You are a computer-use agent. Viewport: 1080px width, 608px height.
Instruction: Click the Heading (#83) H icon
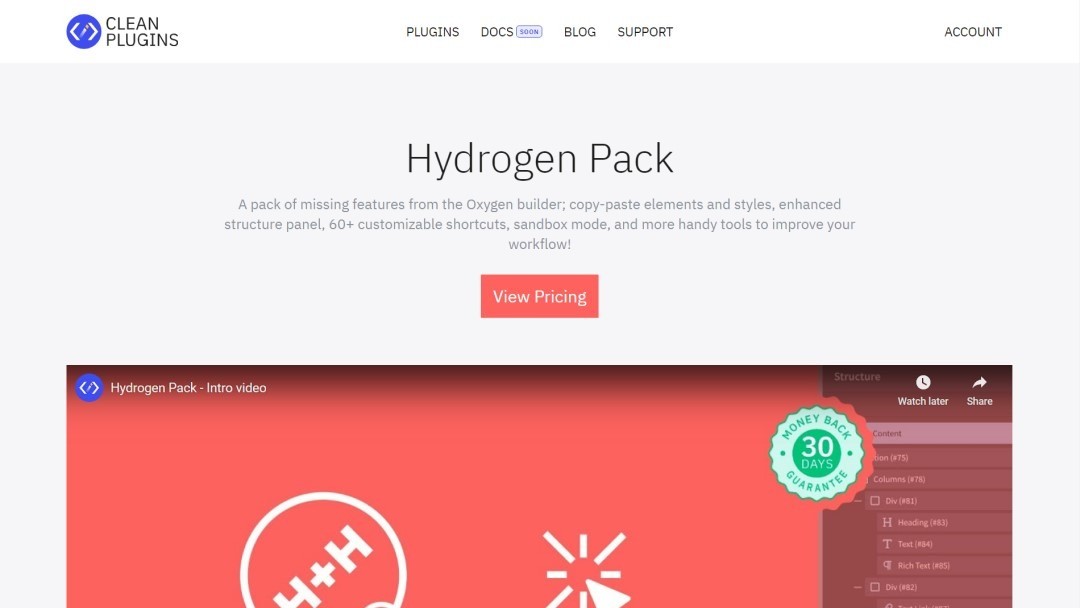point(887,523)
